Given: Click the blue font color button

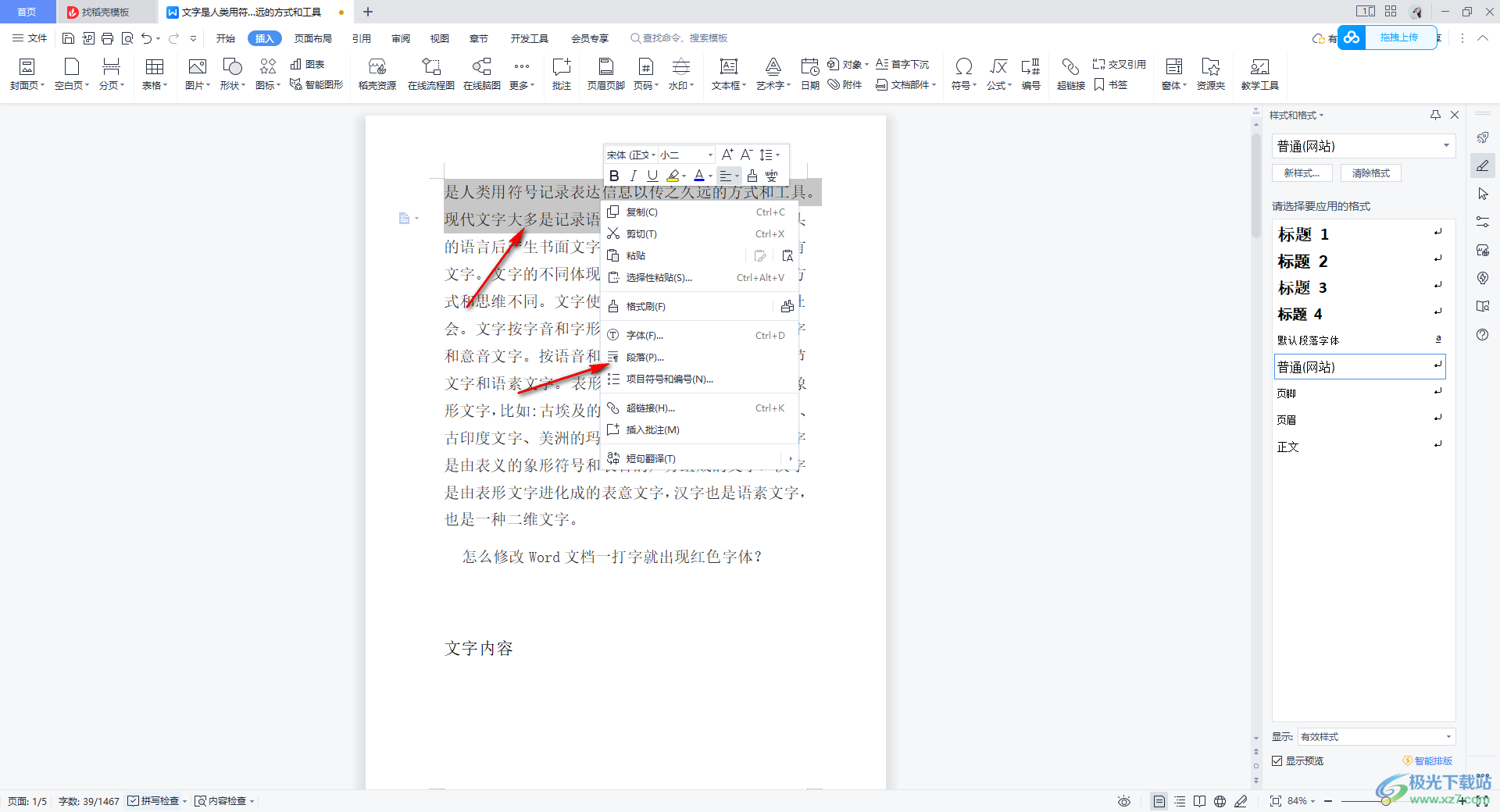Looking at the screenshot, I should [x=699, y=176].
